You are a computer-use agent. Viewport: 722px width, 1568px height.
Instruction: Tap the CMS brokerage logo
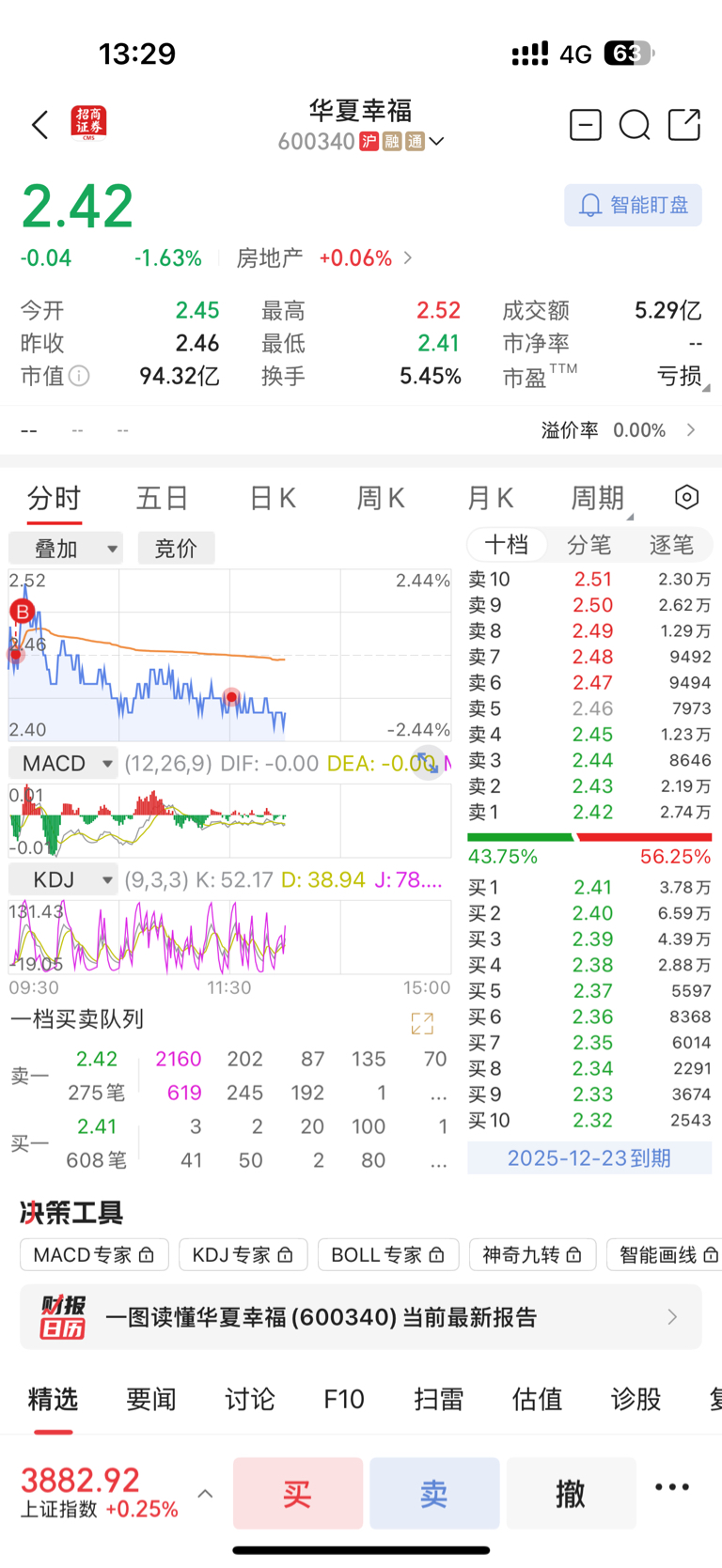89,124
